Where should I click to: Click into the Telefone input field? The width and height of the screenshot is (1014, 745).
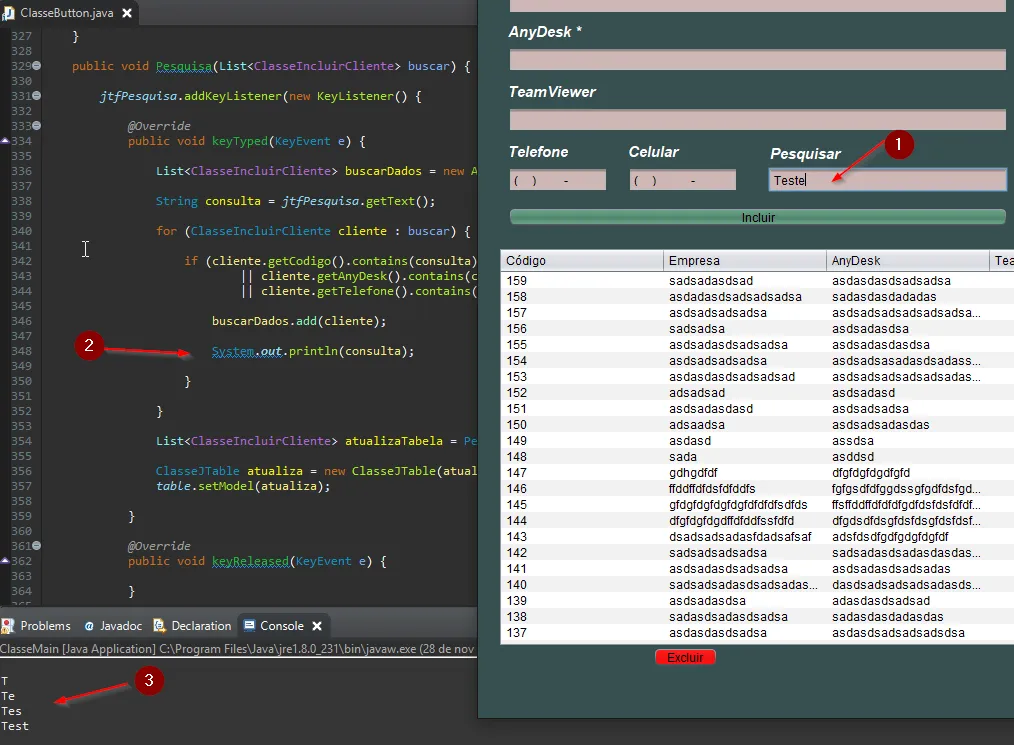click(557, 180)
